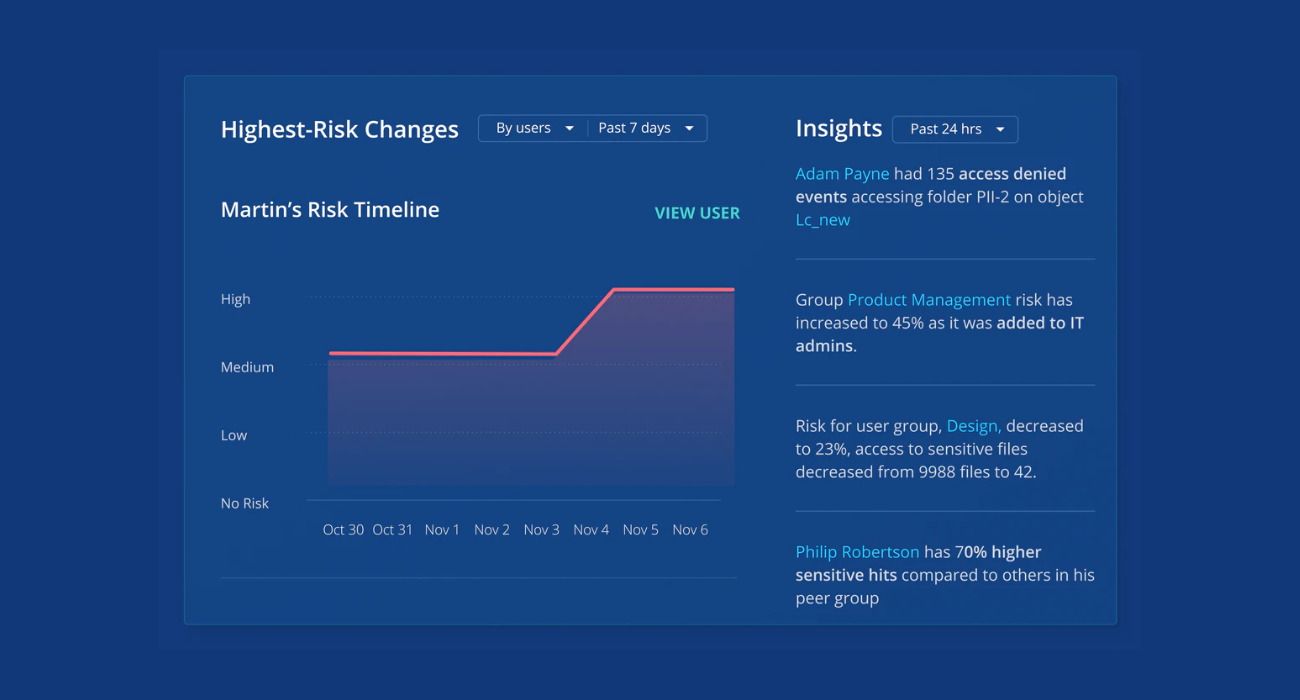Click the red risk line at Nov 5

(641, 289)
